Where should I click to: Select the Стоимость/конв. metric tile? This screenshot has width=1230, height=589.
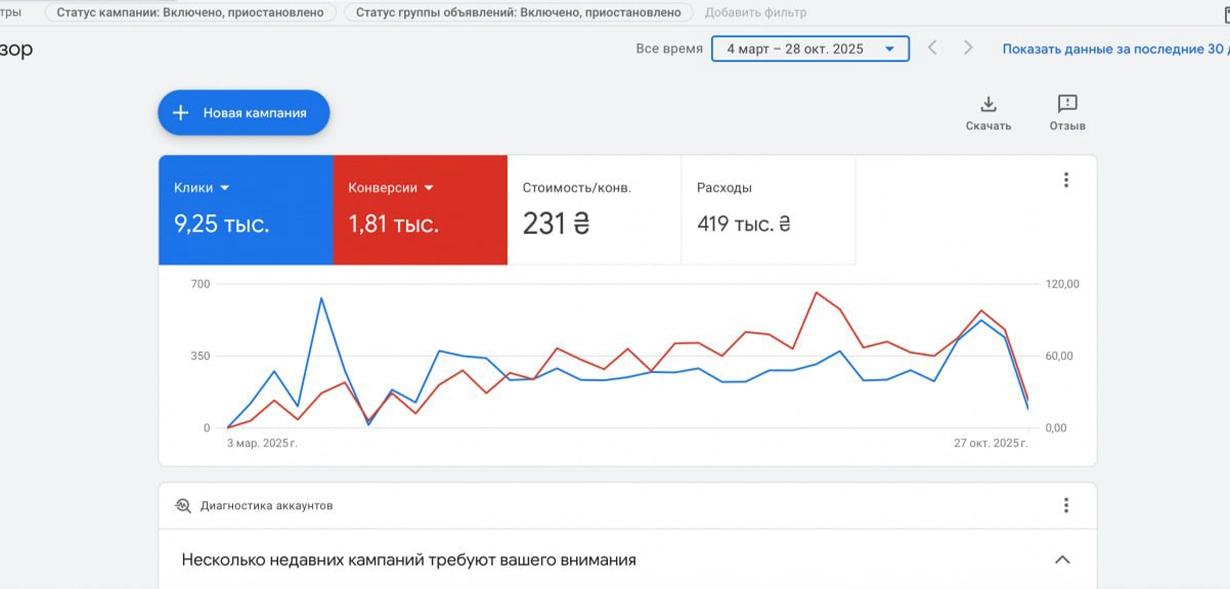[594, 210]
